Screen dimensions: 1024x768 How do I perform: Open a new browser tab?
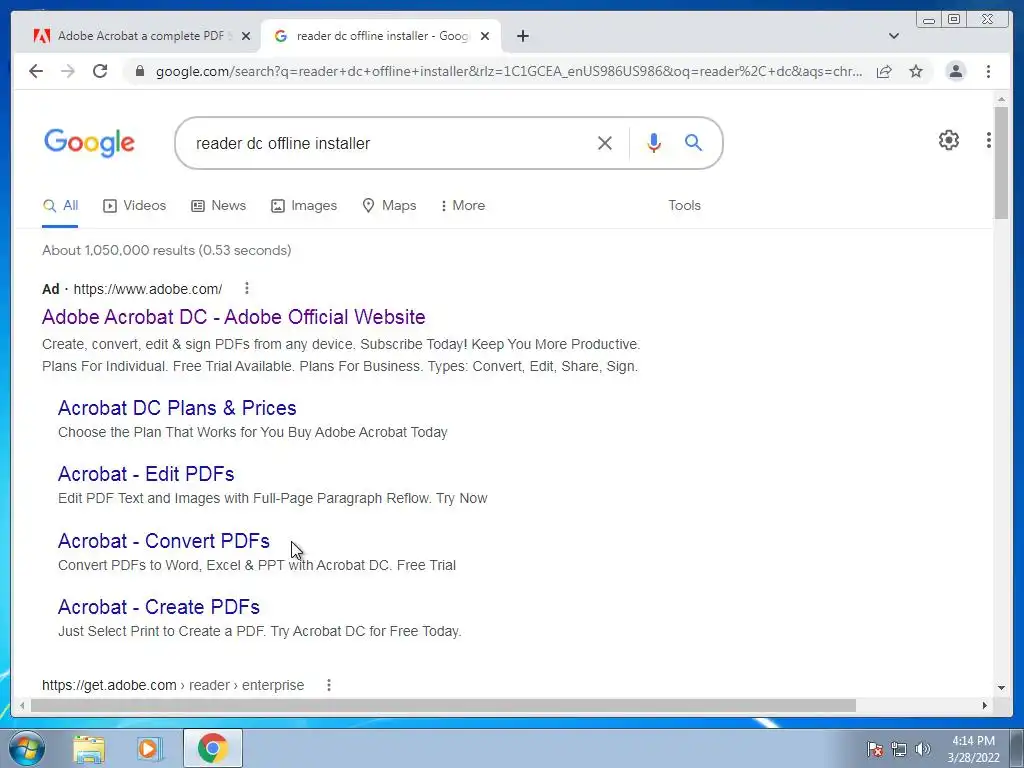(x=522, y=36)
